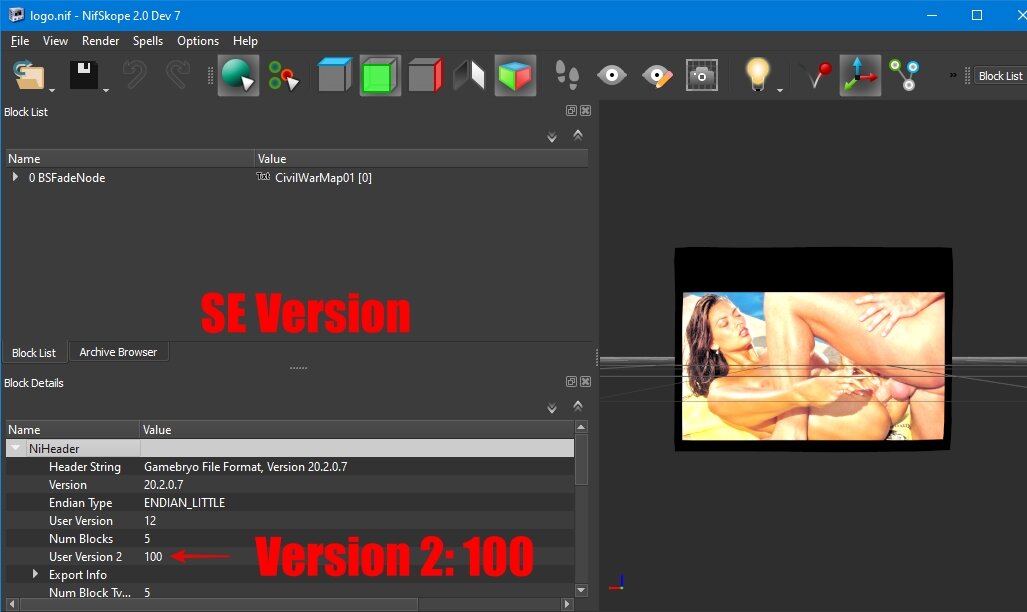
Task: Toggle lighting with the light bulb icon
Action: click(x=757, y=74)
